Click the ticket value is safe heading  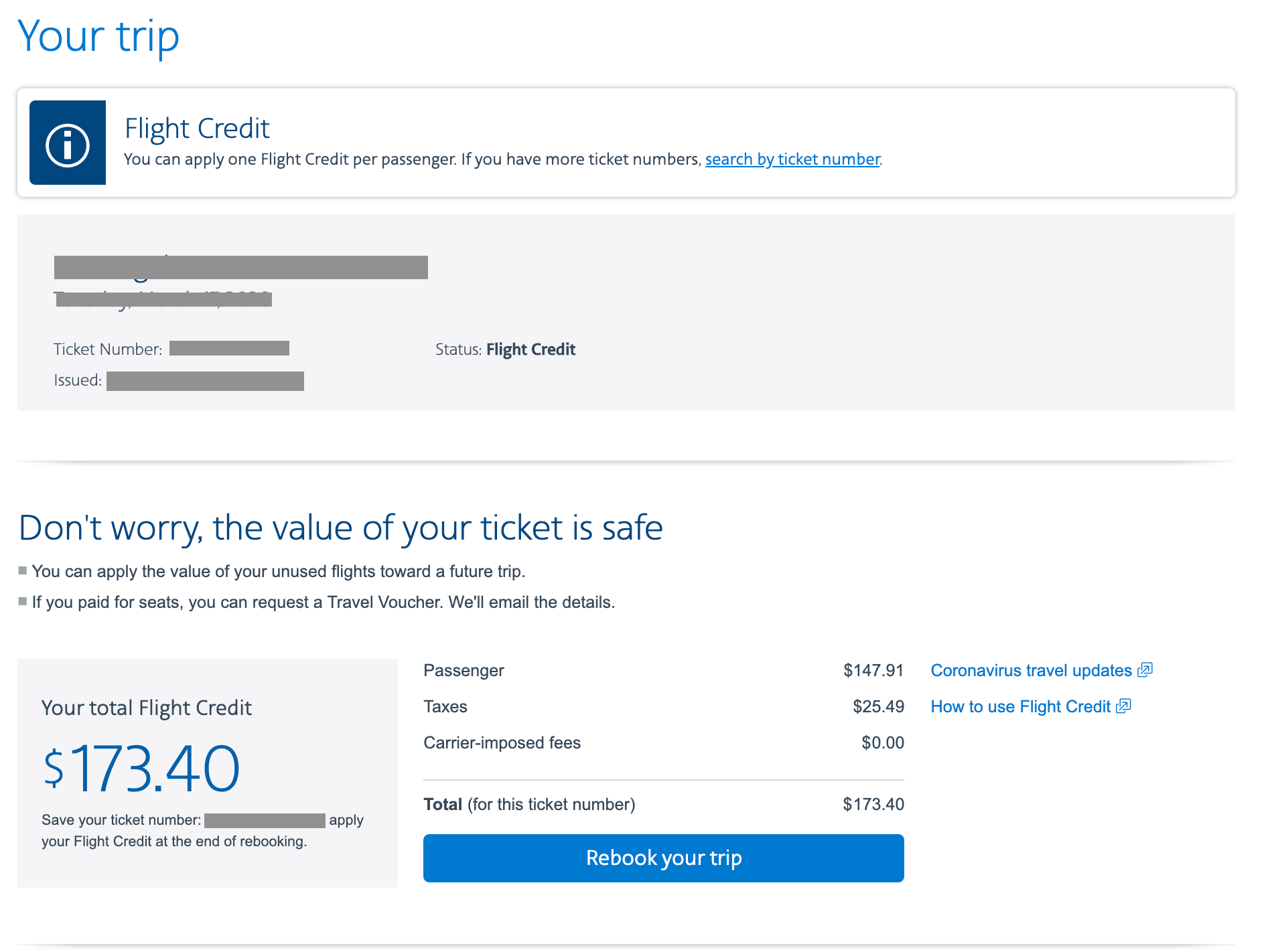tap(340, 528)
